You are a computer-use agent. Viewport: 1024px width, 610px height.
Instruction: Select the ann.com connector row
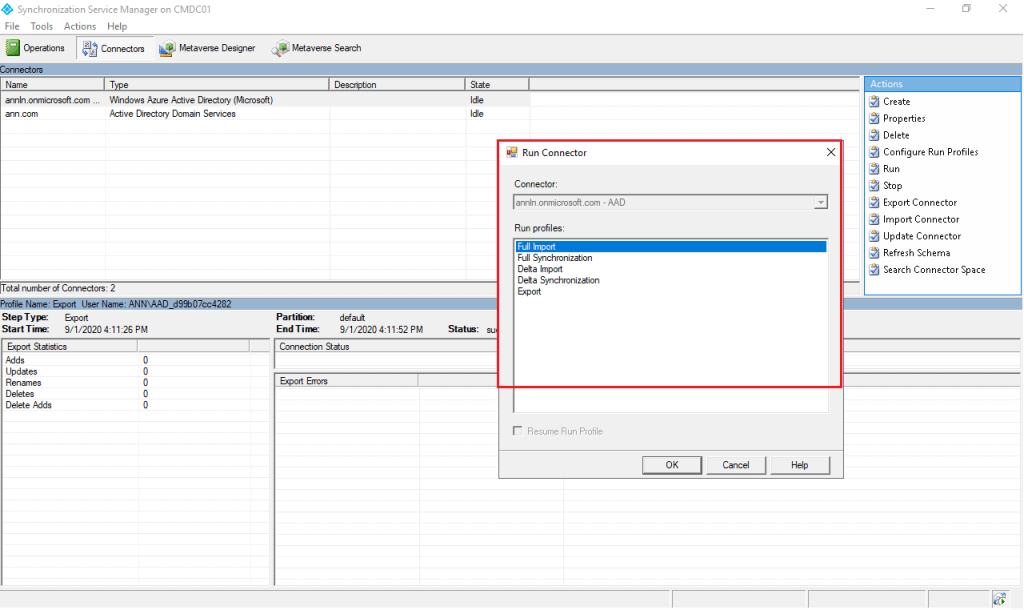[265, 114]
